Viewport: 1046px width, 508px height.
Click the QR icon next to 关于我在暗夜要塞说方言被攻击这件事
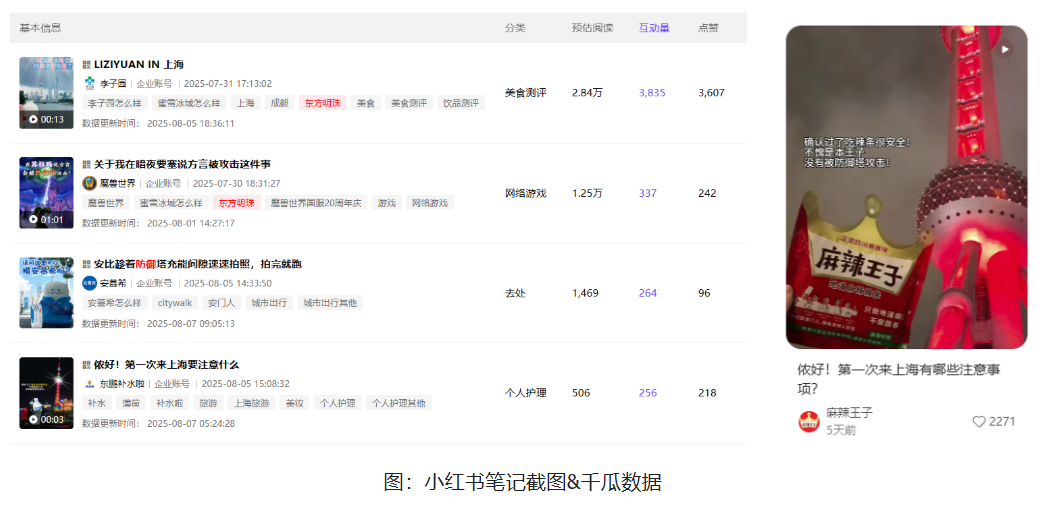(x=86, y=165)
